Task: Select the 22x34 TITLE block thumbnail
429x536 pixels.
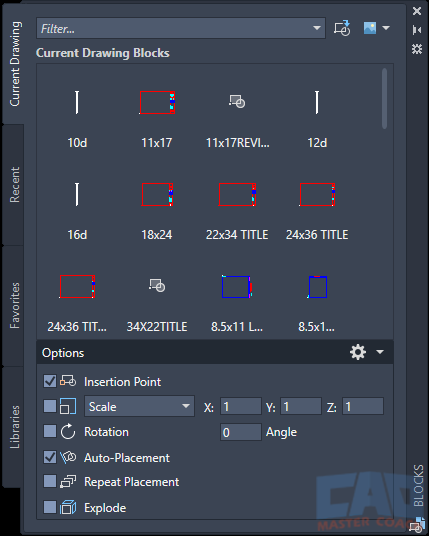Action: [x=237, y=194]
